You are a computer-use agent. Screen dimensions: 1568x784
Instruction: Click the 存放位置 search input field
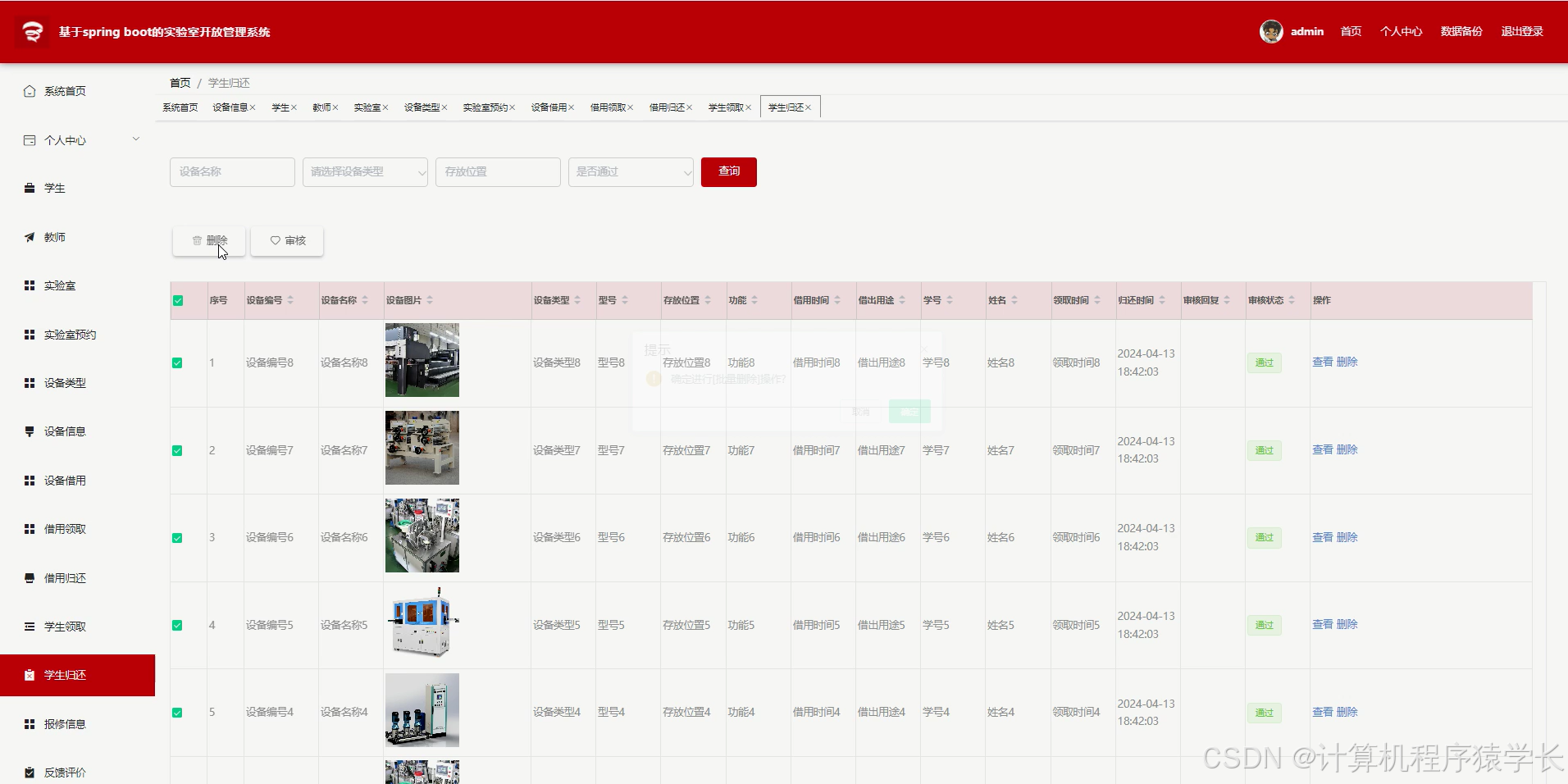pos(498,172)
